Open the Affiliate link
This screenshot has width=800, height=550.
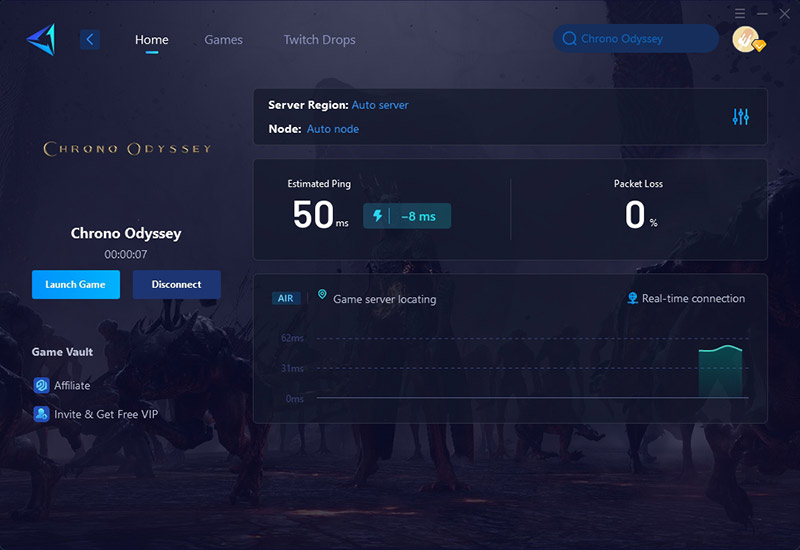72,386
